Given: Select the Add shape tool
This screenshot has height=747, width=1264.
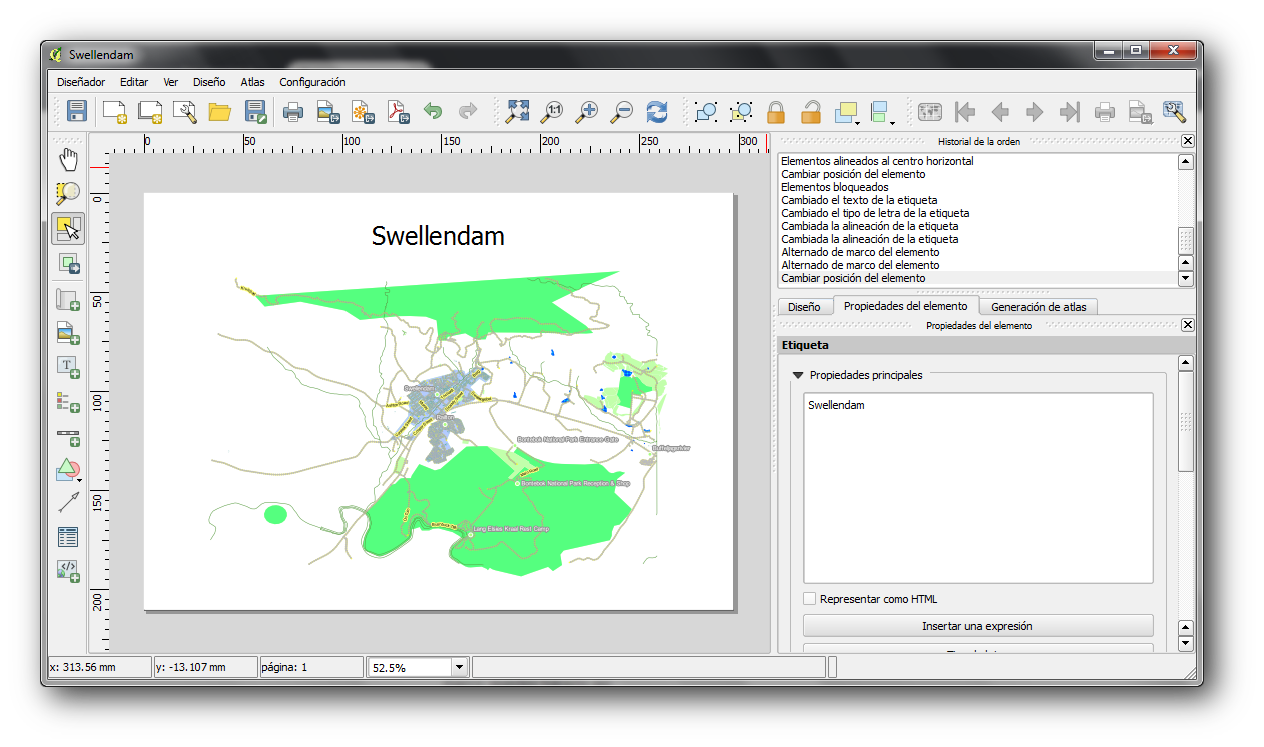Looking at the screenshot, I should point(66,470).
